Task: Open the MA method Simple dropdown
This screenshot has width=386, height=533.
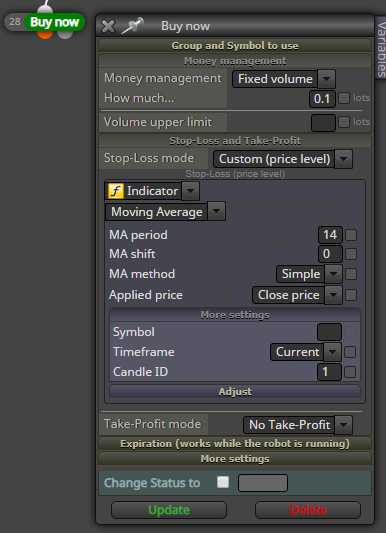Action: tap(309, 274)
